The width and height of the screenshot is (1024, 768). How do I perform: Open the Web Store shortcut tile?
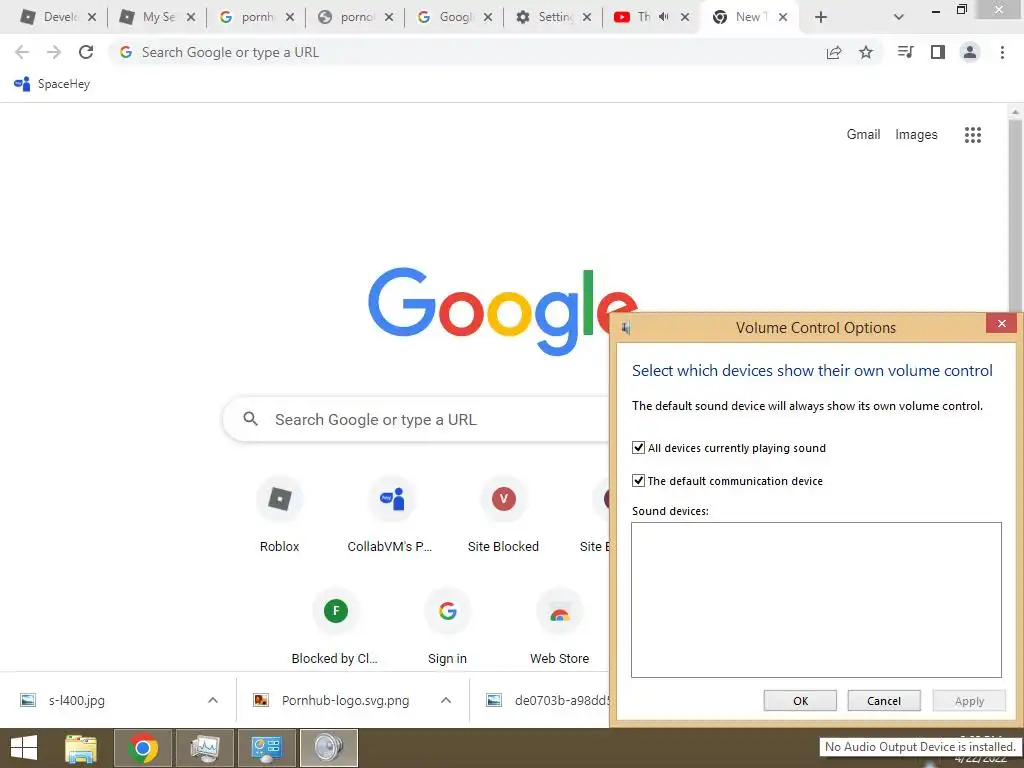[x=560, y=627]
